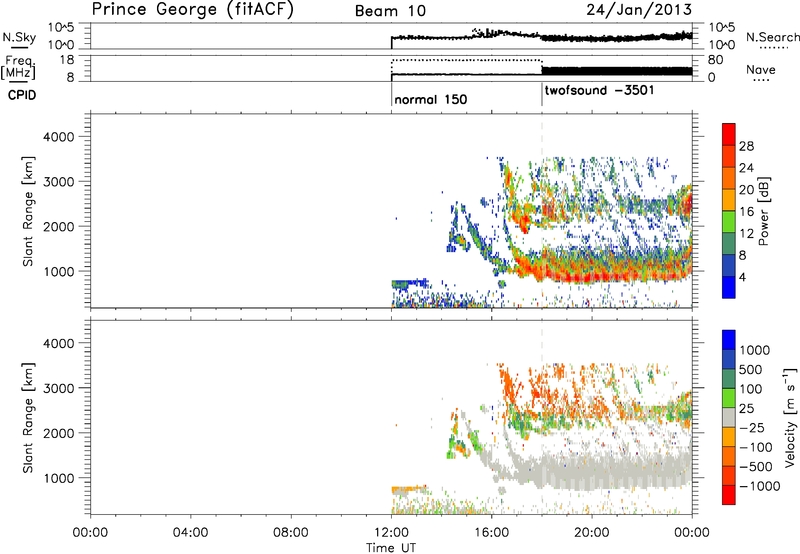The width and height of the screenshot is (800, 554).
Task: Click the 'Beam 10' label
Action: coord(390,11)
